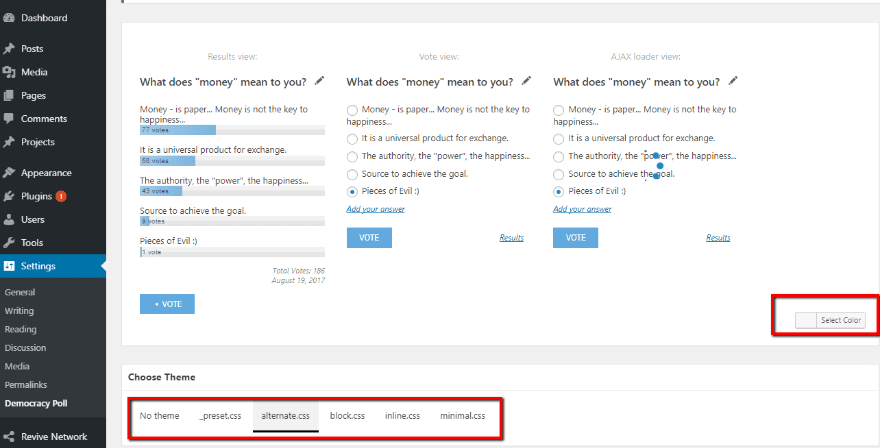This screenshot has width=880, height=448.
Task: Click the 'AJAX loader view:' label
Action: [645, 57]
